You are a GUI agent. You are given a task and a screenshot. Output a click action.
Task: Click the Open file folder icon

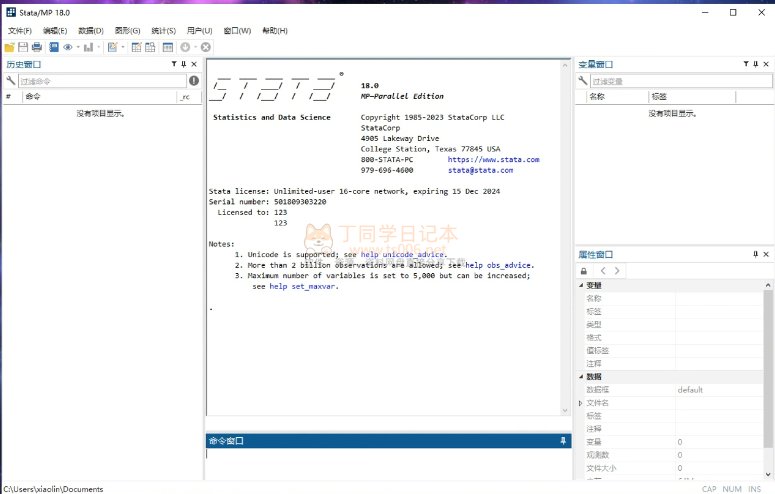[x=10, y=47]
